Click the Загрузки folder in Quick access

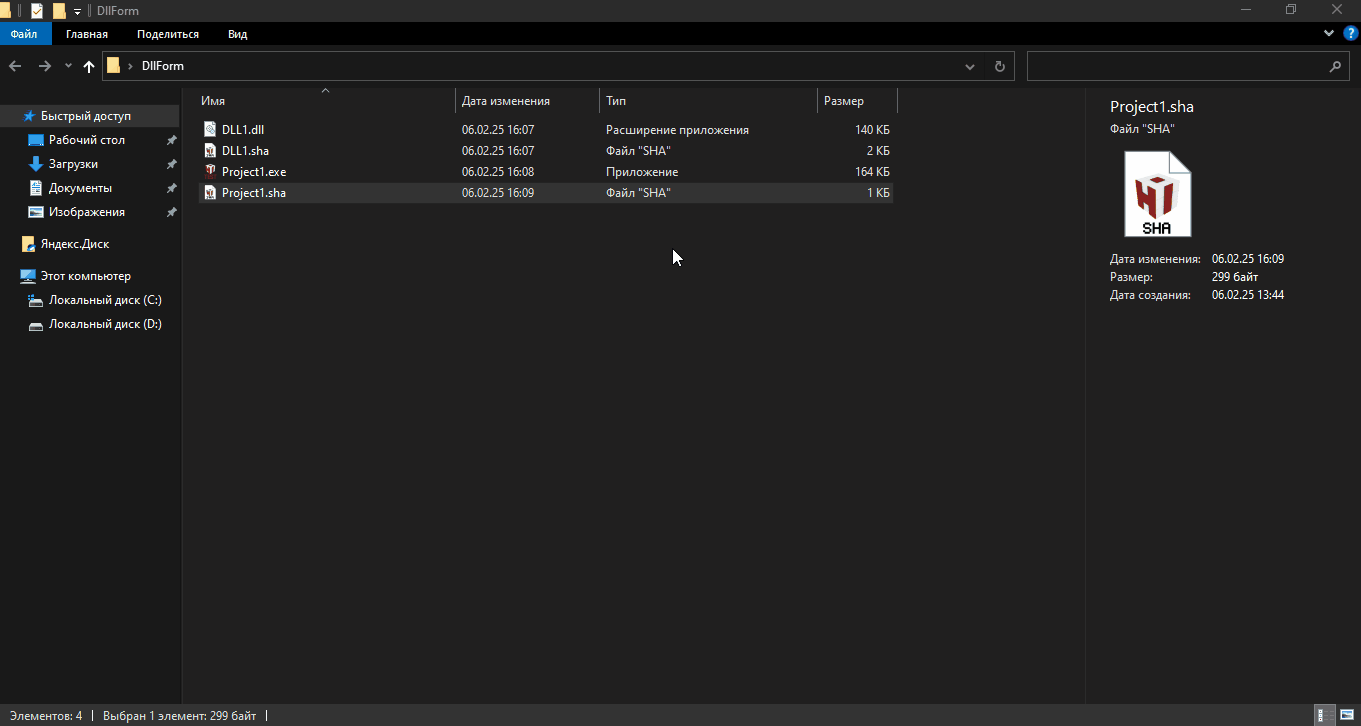click(x=73, y=164)
